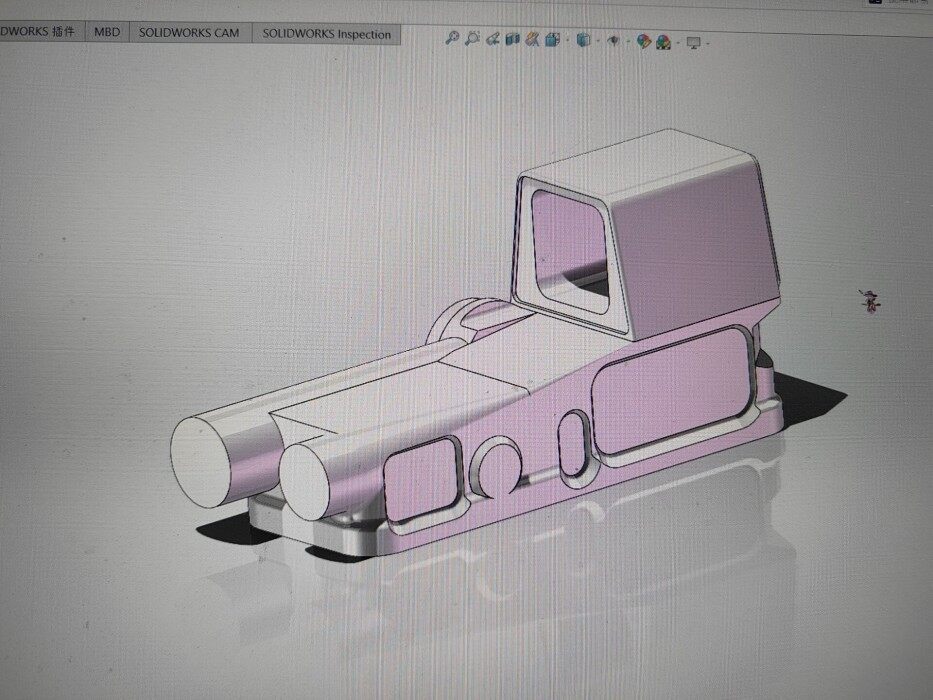Viewport: 933px width, 700px height.
Task: Click the View Settings monitor icon
Action: [693, 42]
